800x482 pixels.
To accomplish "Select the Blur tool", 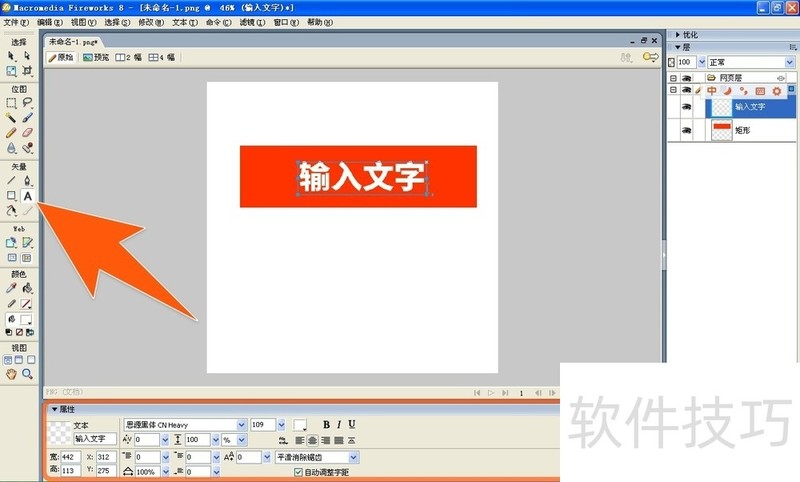I will [11, 148].
